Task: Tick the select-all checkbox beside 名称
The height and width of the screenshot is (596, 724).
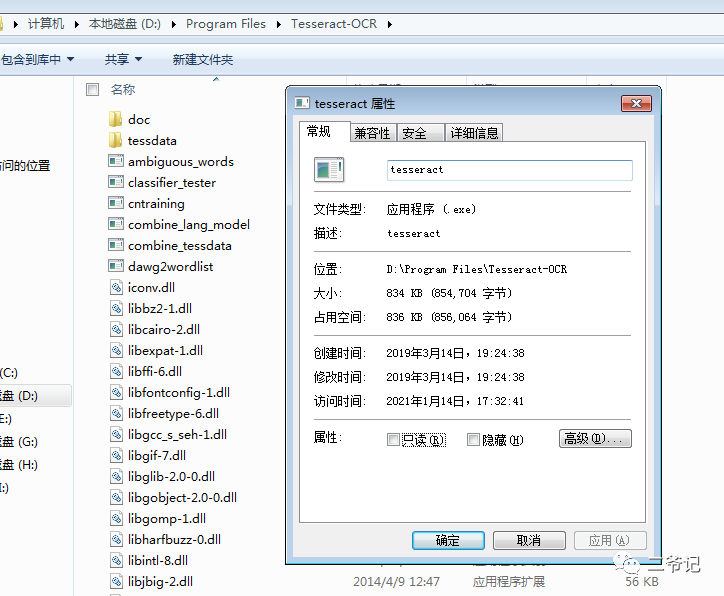Action: 92,89
